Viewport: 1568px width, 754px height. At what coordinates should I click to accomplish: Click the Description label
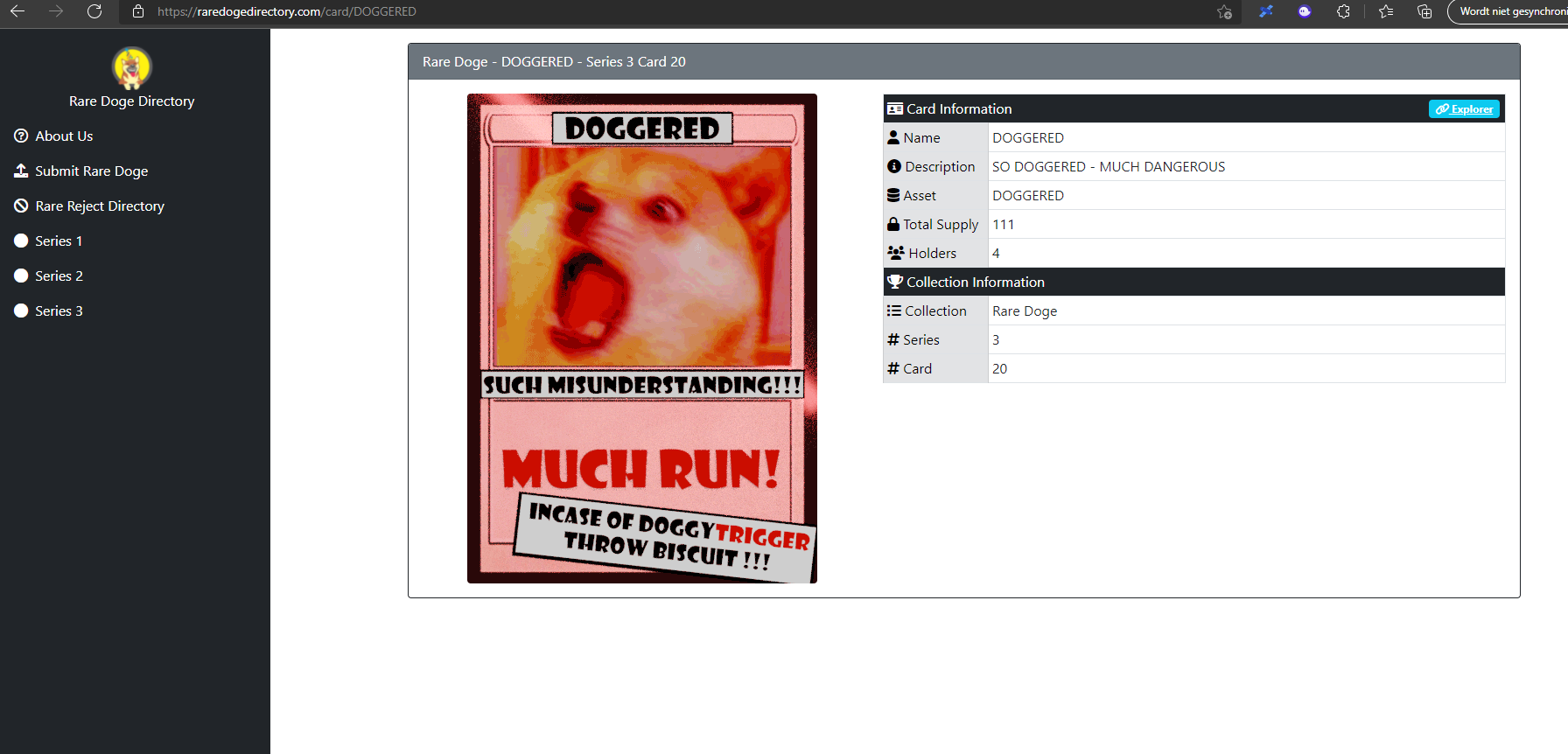click(940, 166)
